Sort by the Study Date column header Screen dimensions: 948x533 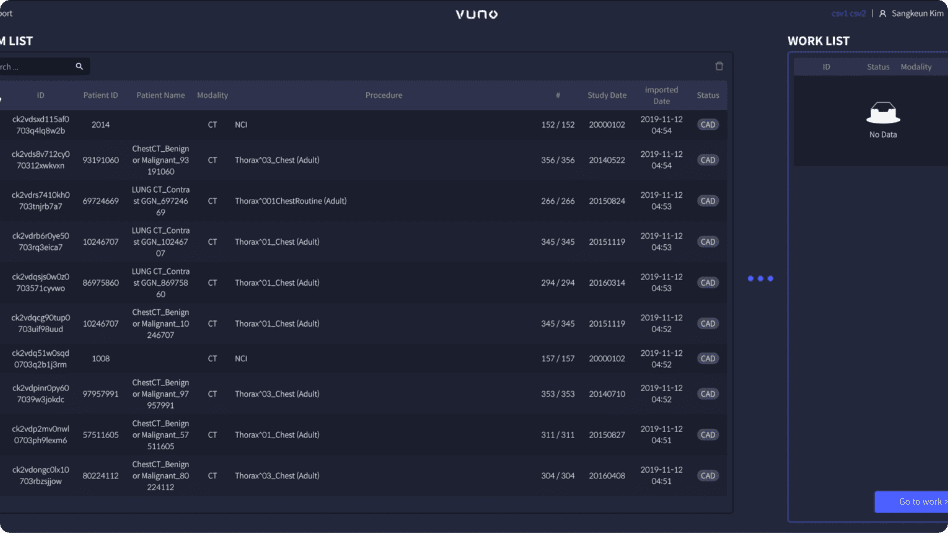click(607, 95)
